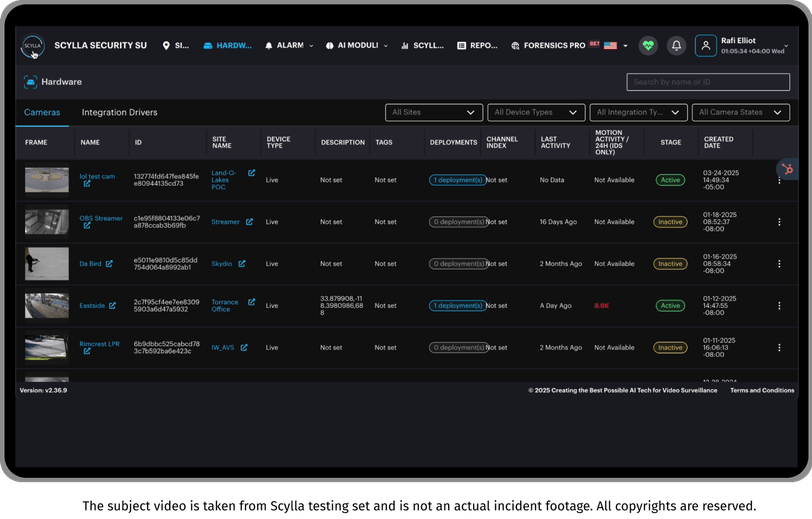Click the Inactive stage badge for Da Bird
This screenshot has width=812, height=519.
click(670, 264)
